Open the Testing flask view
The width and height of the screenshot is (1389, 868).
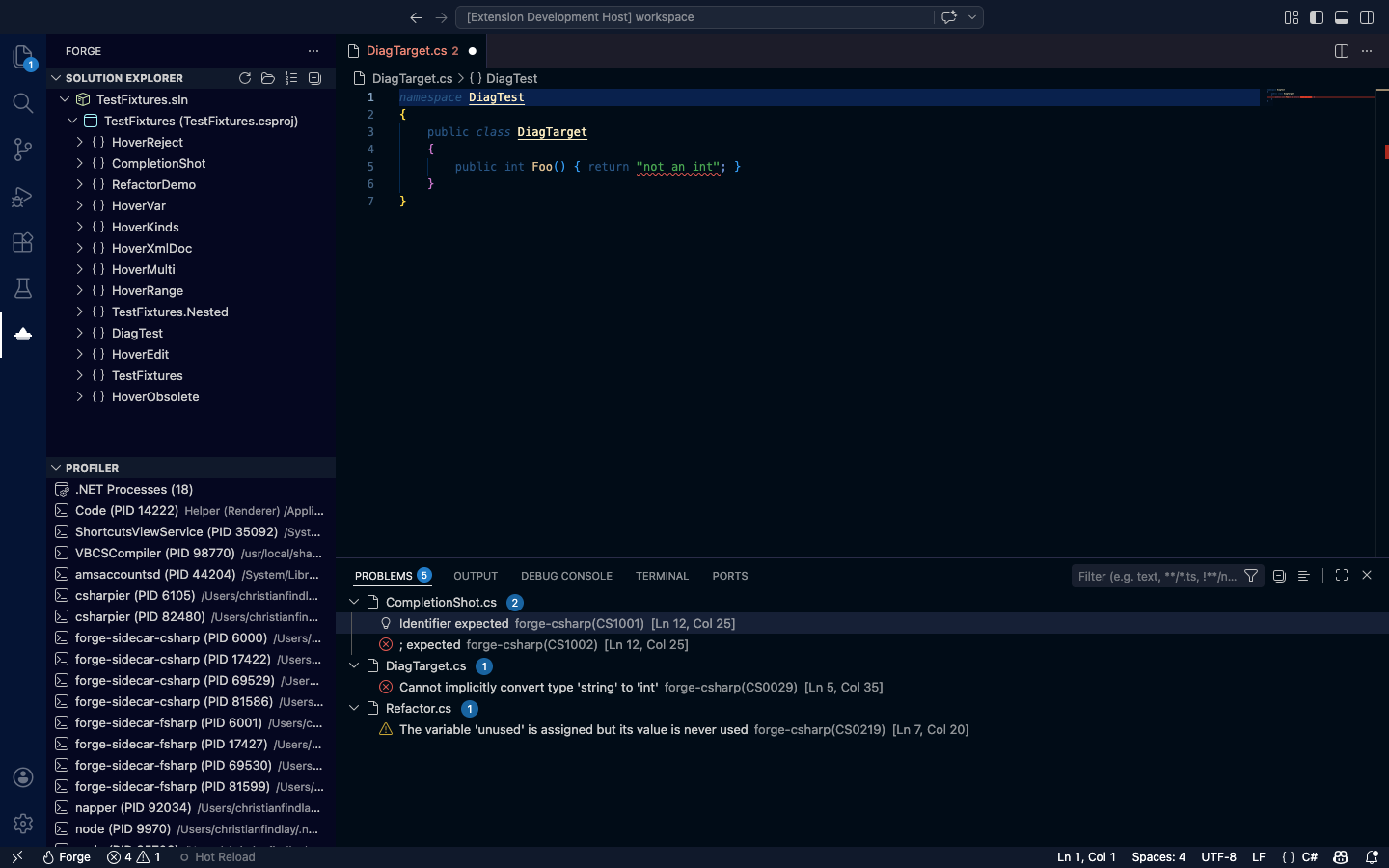[x=23, y=288]
